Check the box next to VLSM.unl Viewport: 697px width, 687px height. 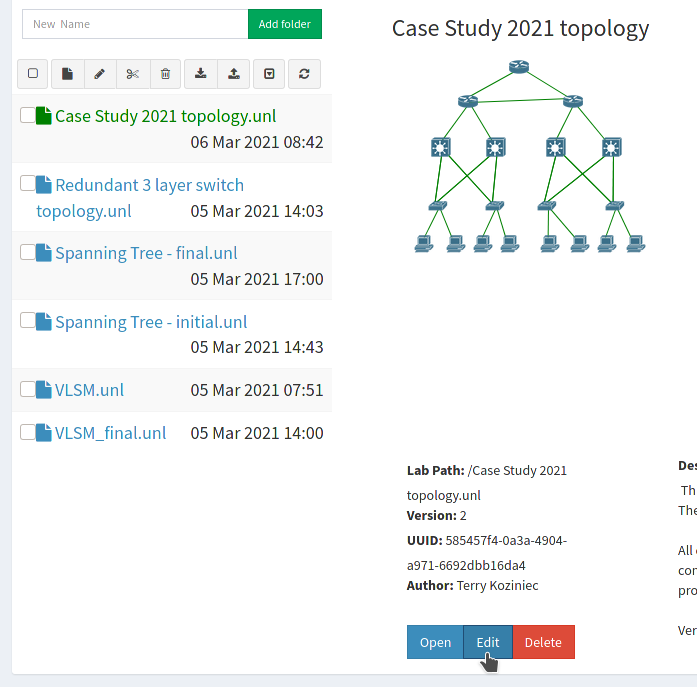point(27,389)
